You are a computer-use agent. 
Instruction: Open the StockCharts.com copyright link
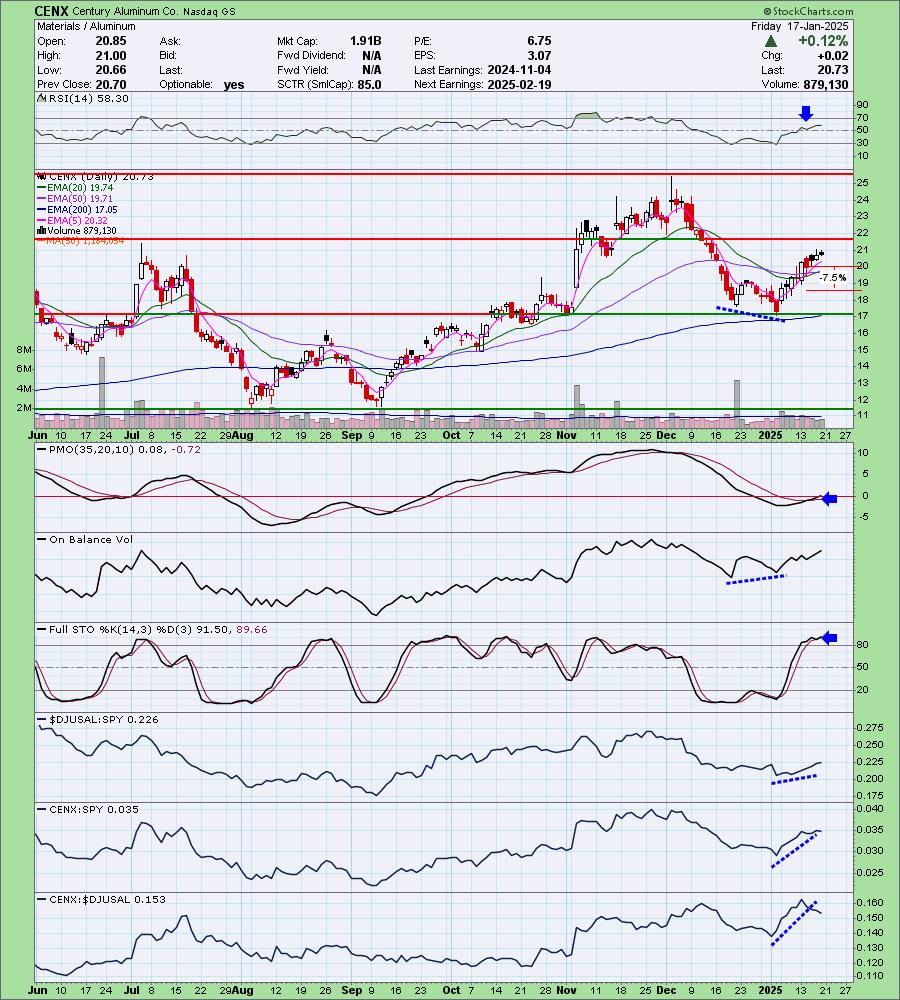(x=808, y=11)
